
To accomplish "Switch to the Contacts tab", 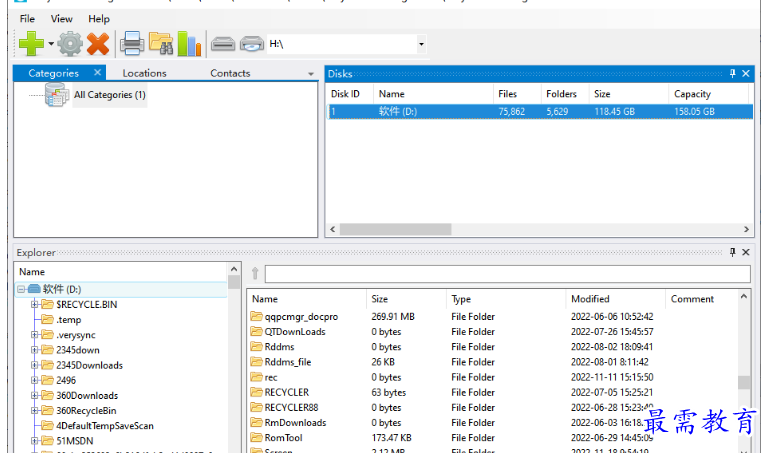I will coord(230,73).
